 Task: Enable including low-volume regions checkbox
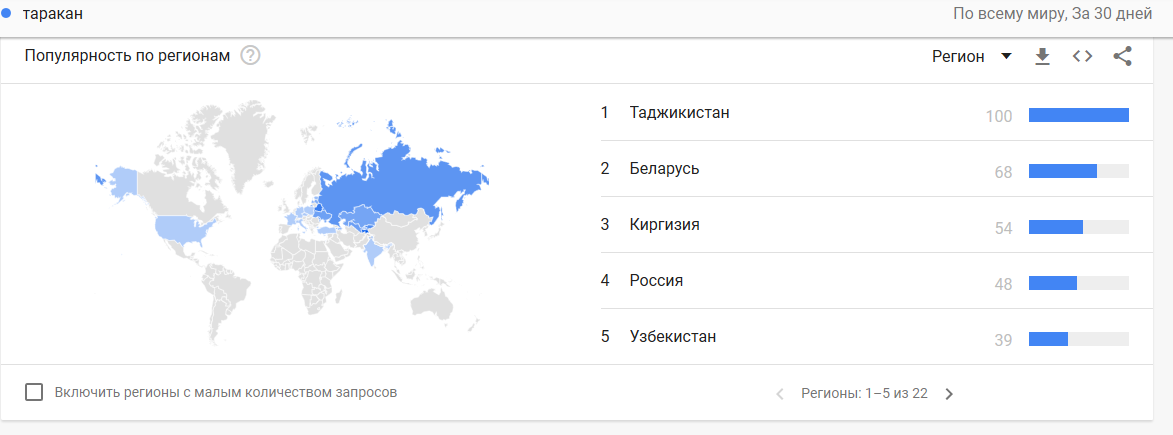(x=34, y=392)
